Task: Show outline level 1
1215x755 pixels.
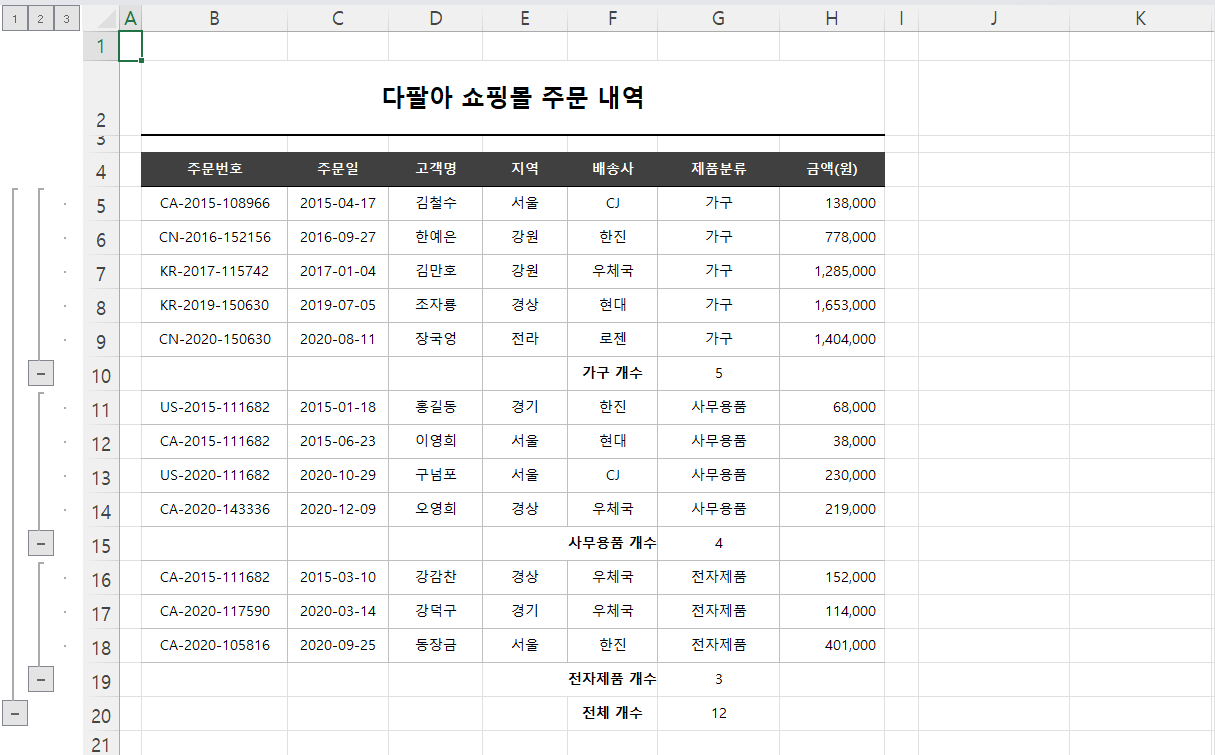Action: (x=14, y=18)
